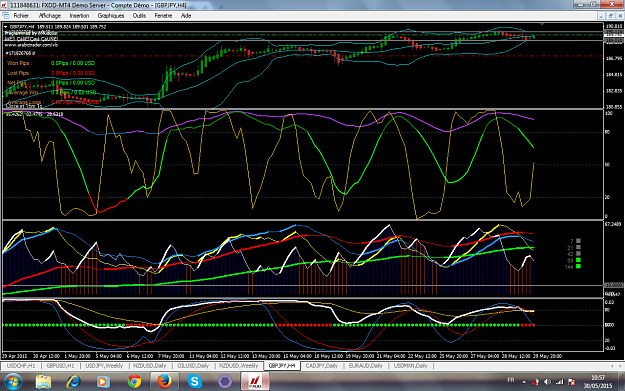Click the network signal tray icon
This screenshot has height=391, width=625.
pyautogui.click(x=560, y=381)
